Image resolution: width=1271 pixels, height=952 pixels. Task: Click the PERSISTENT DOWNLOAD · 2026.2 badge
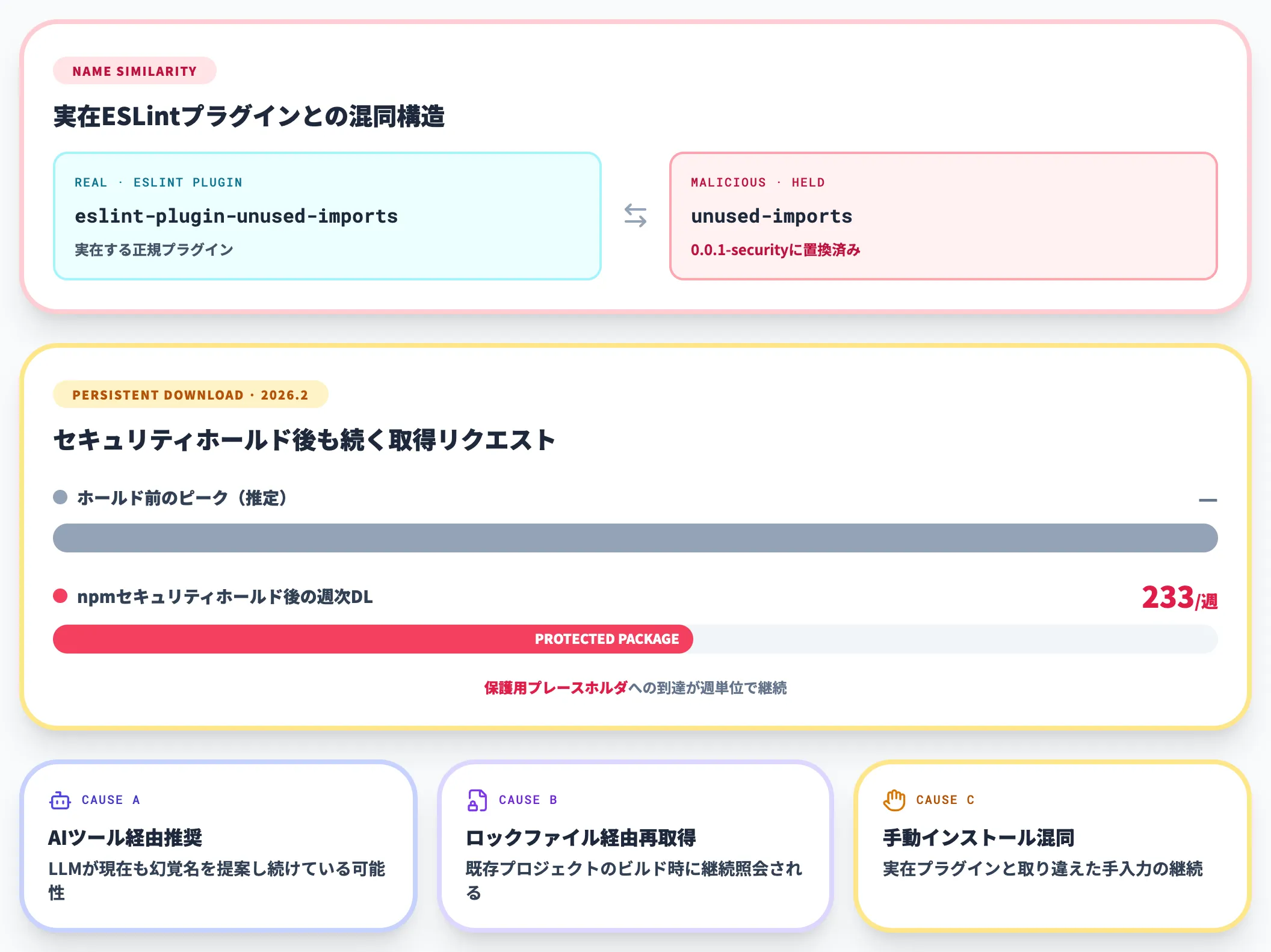pyautogui.click(x=190, y=395)
